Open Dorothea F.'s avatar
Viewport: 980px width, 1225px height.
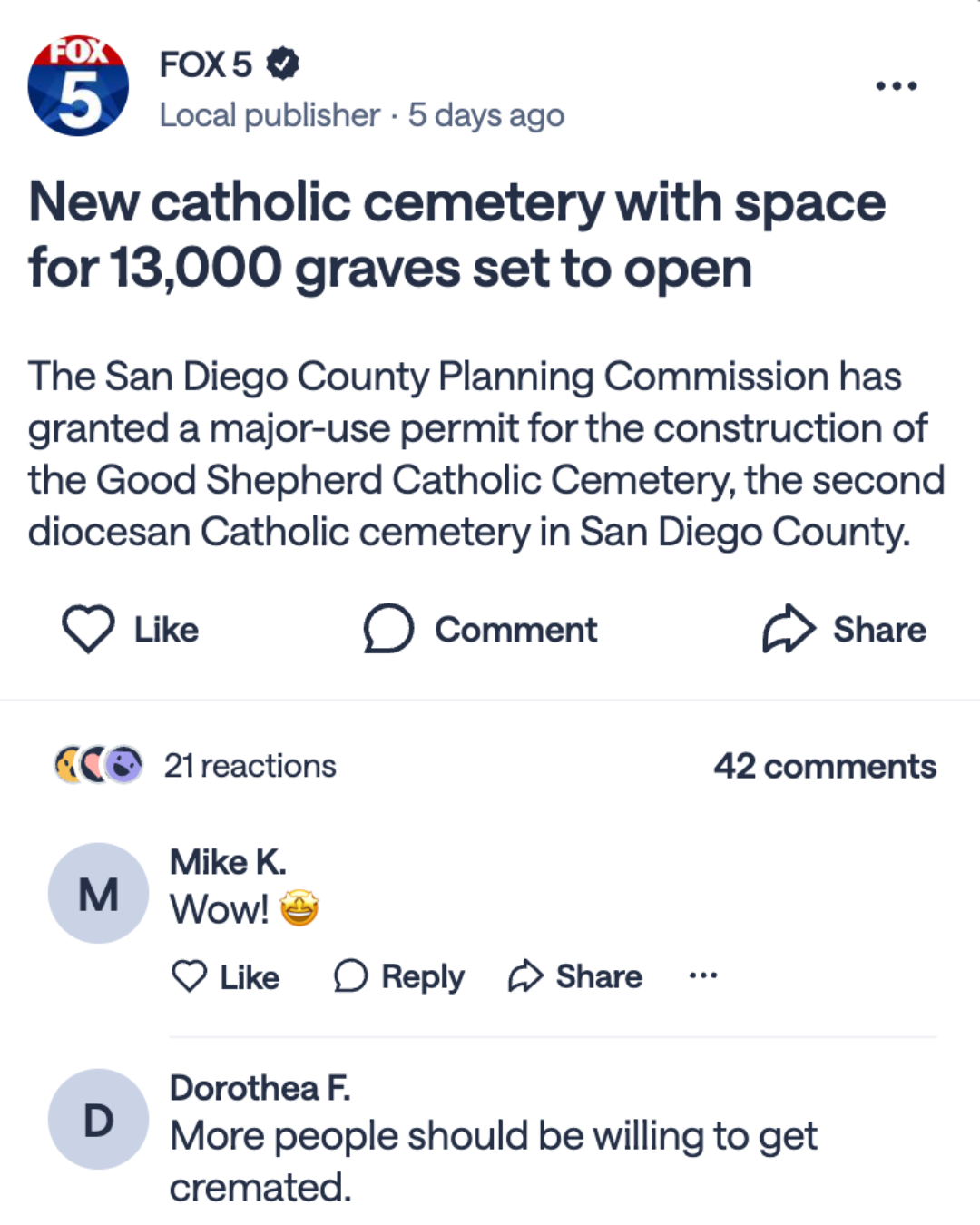pos(98,1119)
